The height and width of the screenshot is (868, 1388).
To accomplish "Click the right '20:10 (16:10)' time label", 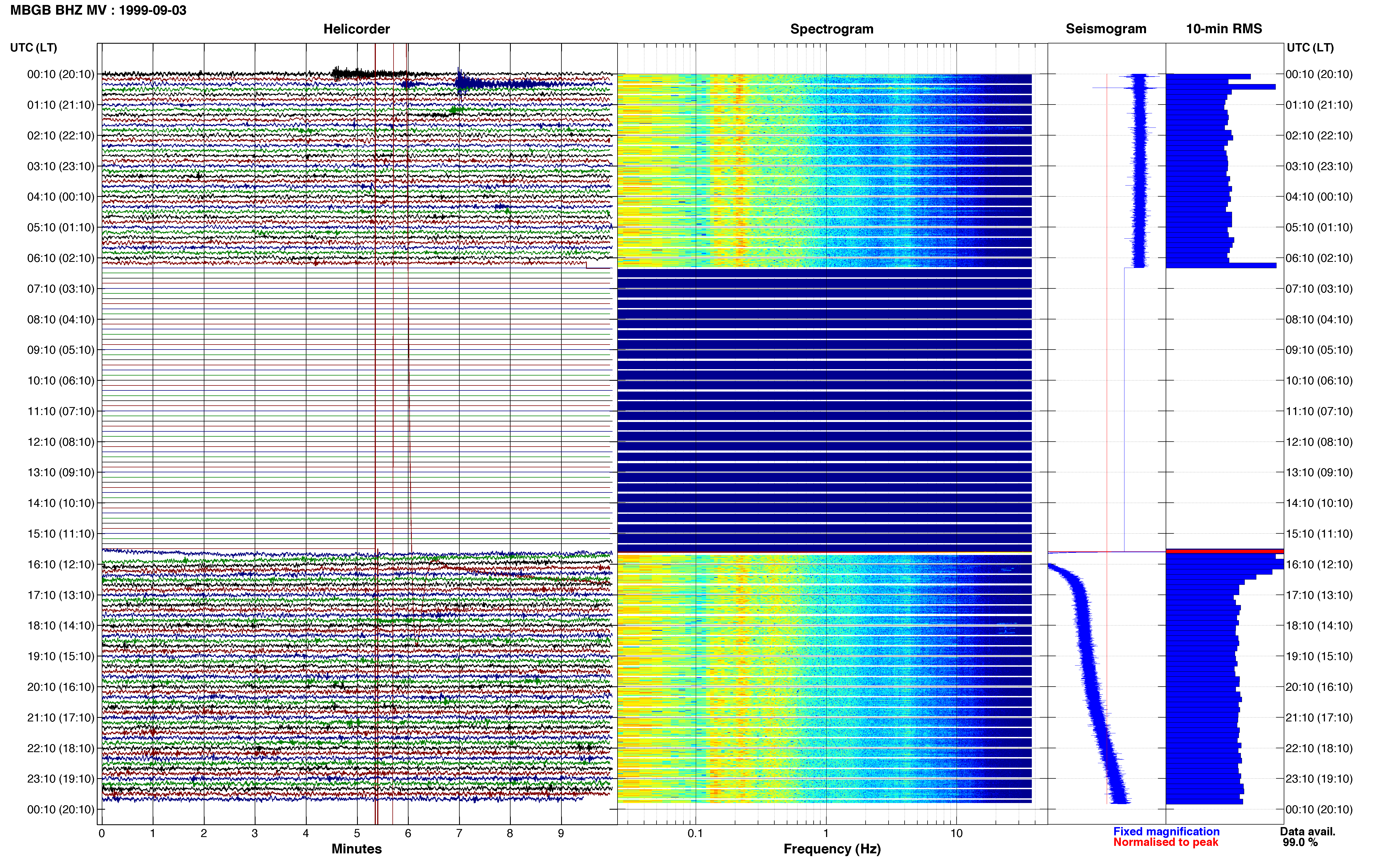I will point(1319,687).
